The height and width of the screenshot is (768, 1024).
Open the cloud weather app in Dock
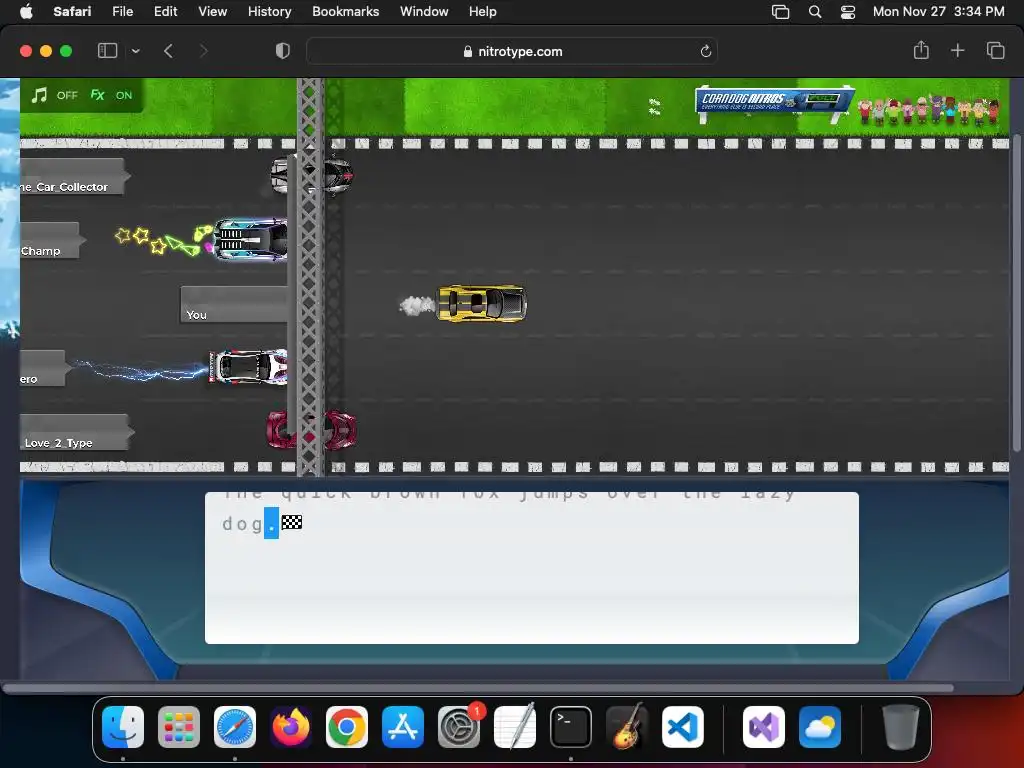(820, 727)
